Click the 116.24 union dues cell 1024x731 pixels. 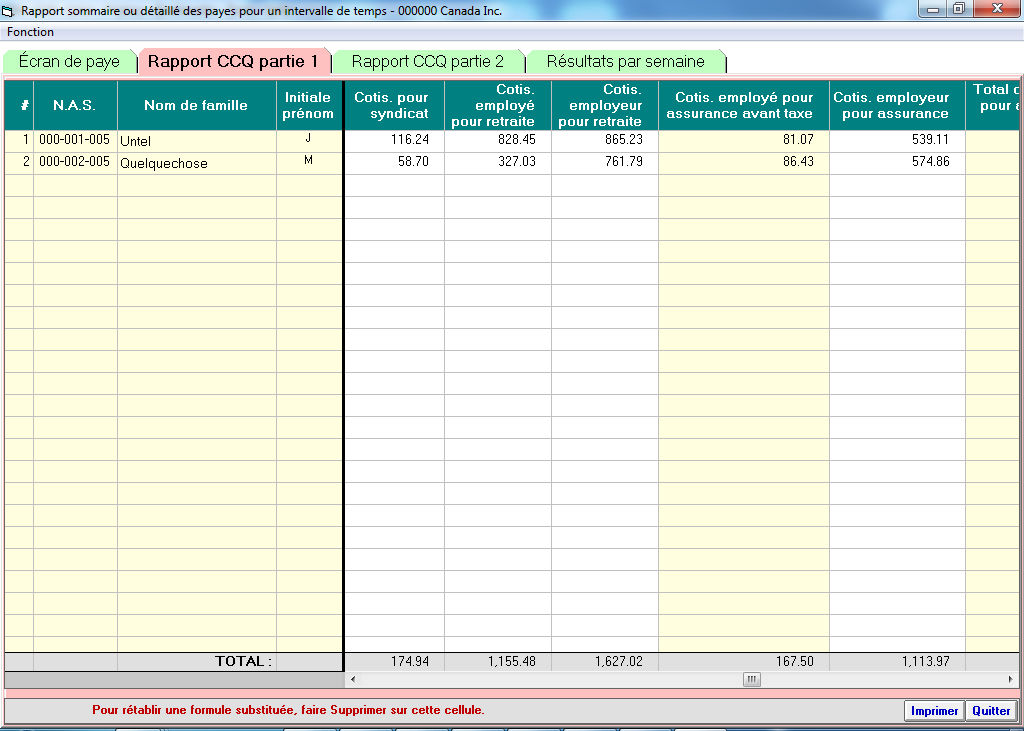[392, 140]
